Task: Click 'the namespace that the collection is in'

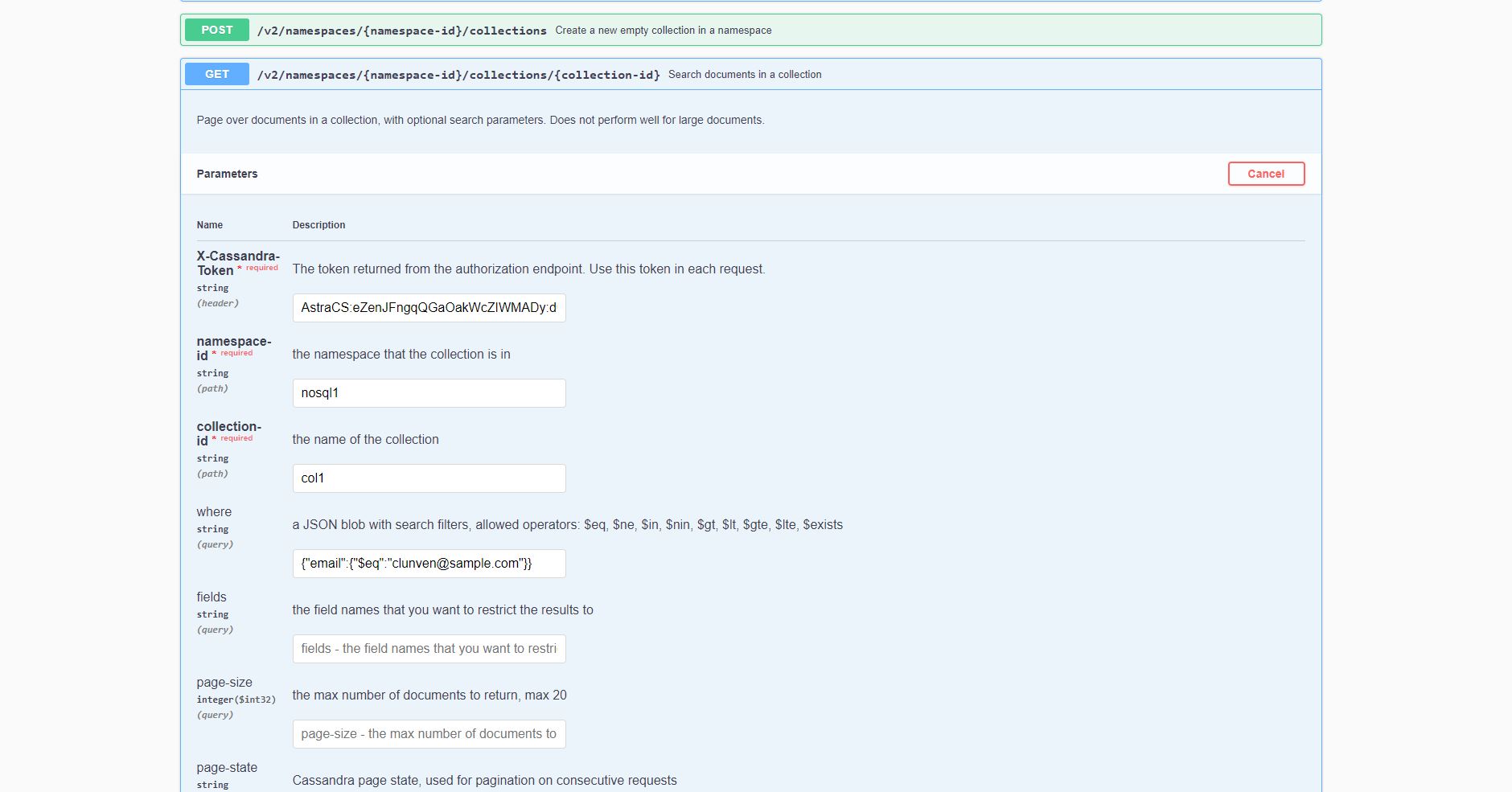Action: point(401,354)
